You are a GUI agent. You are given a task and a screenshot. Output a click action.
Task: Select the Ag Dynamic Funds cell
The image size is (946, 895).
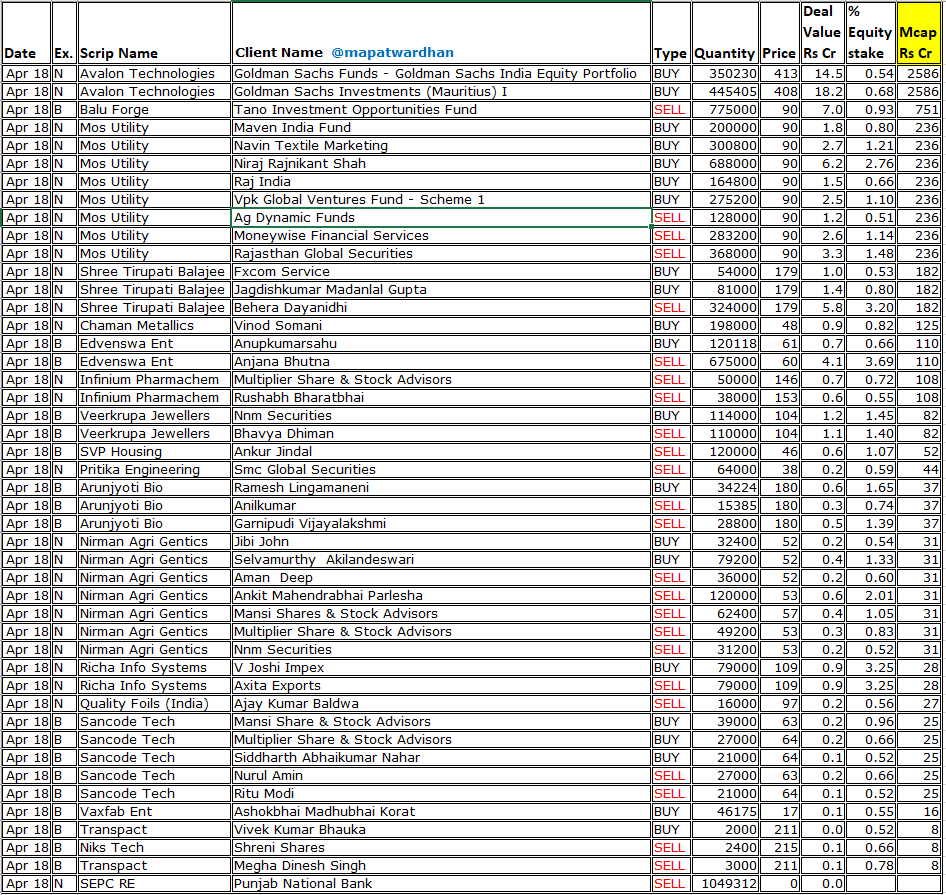441,218
